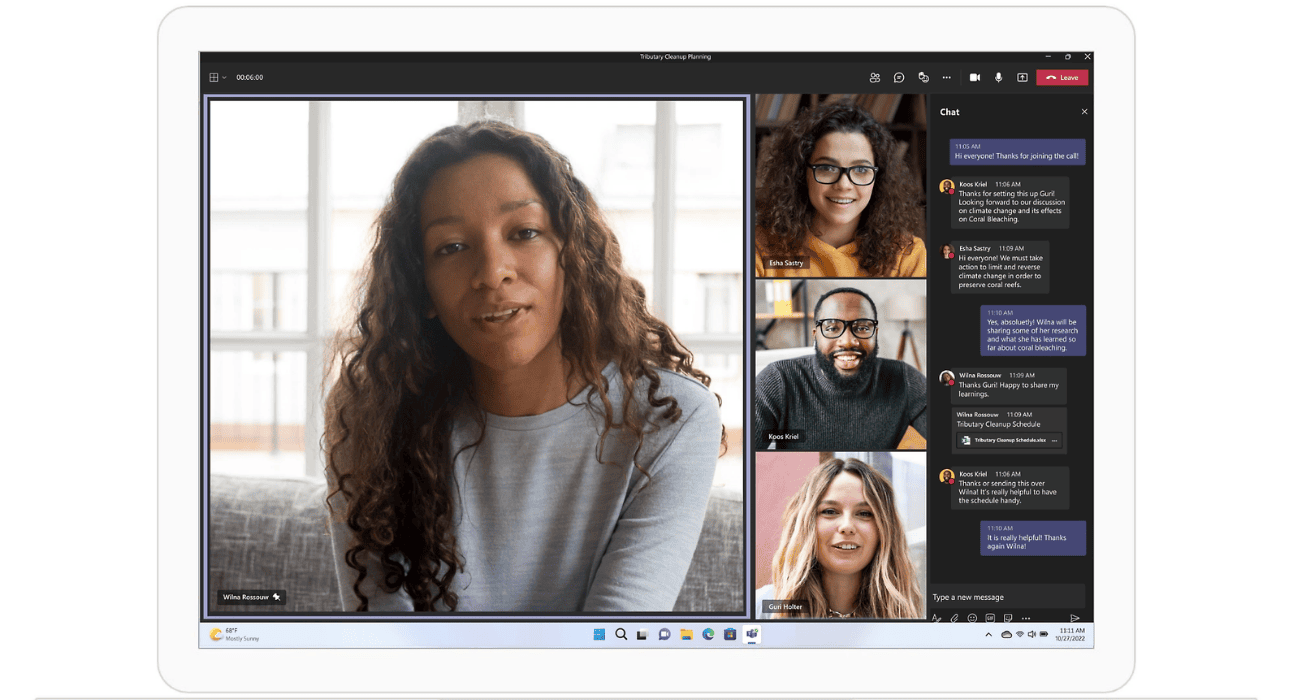Turn off the camera
This screenshot has height=700, width=1300.
click(x=975, y=77)
